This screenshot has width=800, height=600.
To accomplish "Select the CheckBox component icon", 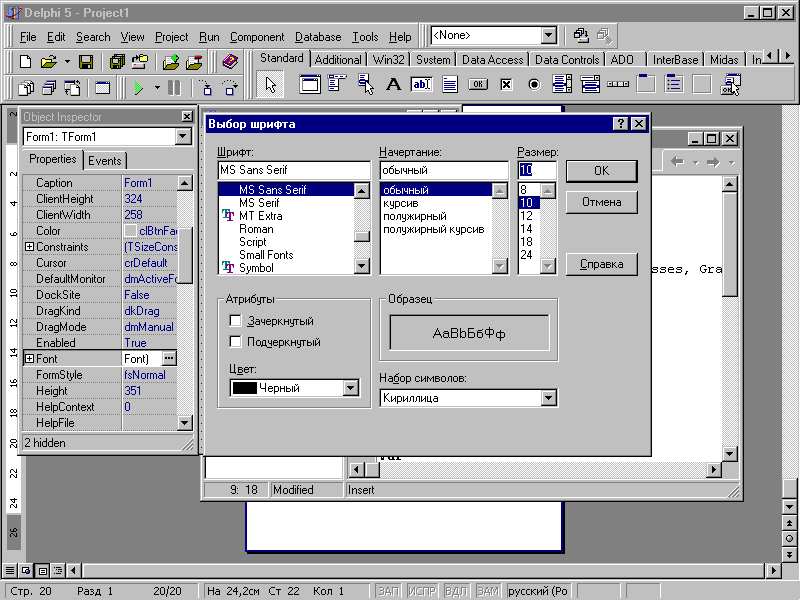I will pos(506,84).
